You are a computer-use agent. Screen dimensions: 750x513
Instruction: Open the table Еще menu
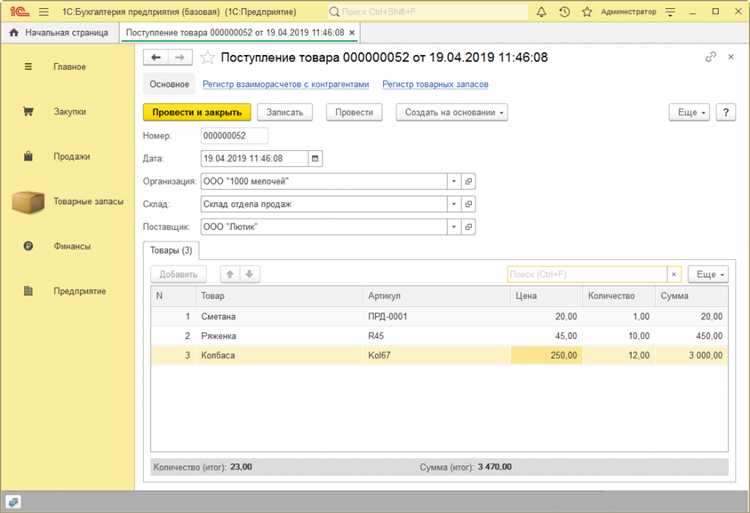coord(708,274)
